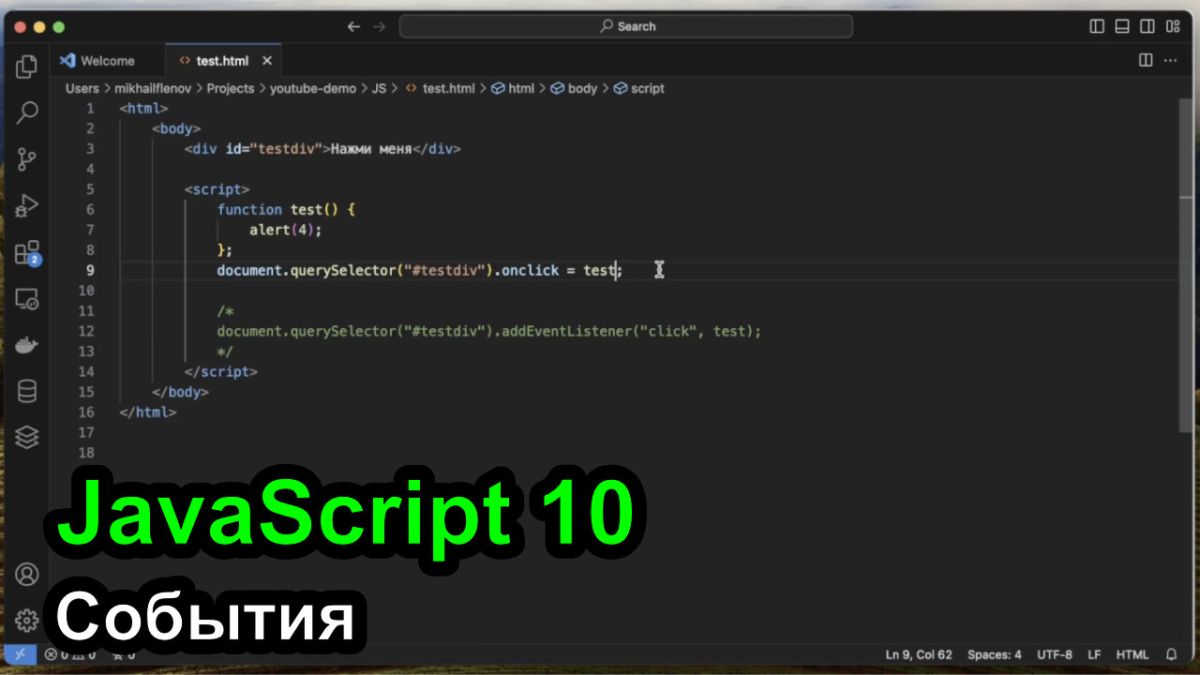Click the closing </body> tag on line 15
The width and height of the screenshot is (1200, 675).
(x=181, y=392)
